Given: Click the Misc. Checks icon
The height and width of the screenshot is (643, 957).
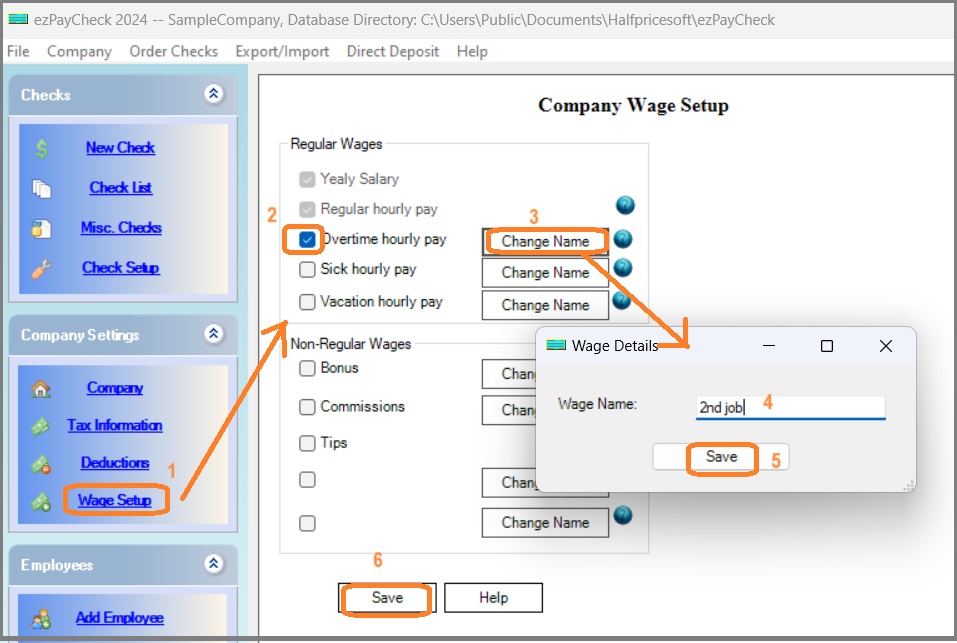Looking at the screenshot, I should pos(42,227).
